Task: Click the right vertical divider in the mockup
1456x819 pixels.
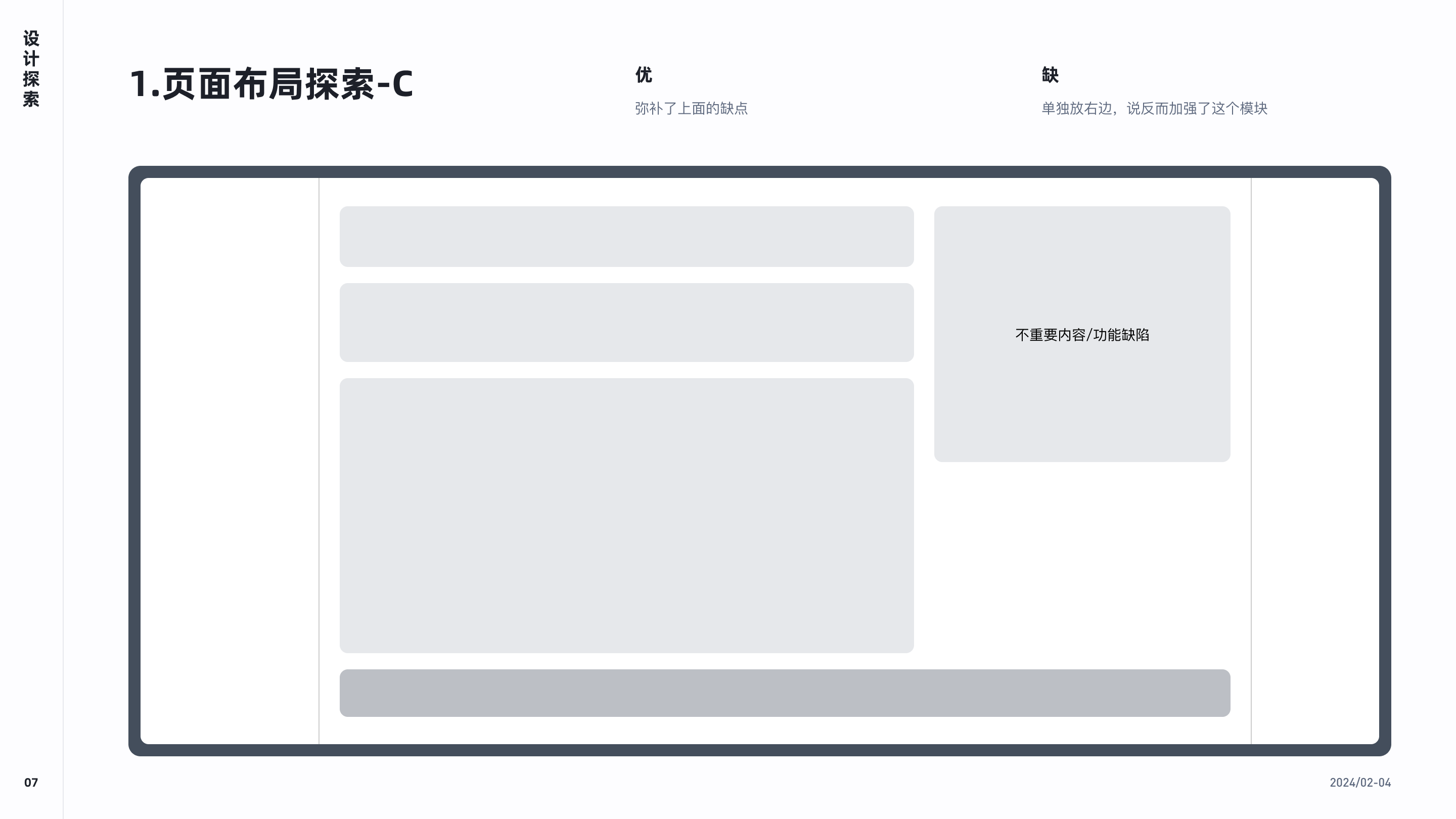Action: 1251,461
